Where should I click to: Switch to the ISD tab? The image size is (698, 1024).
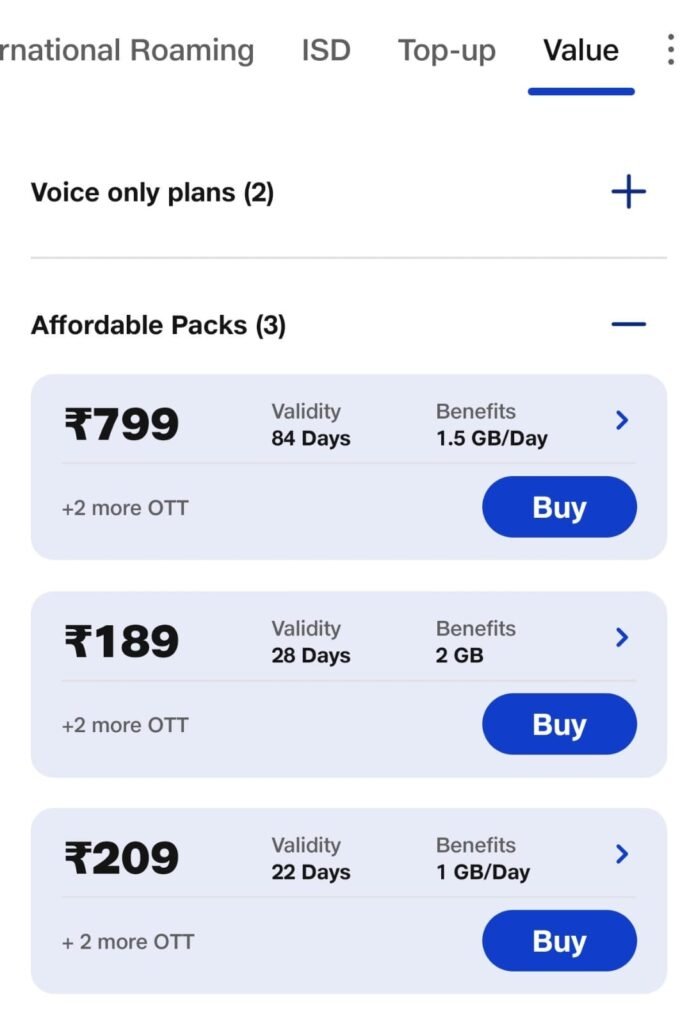pos(326,50)
